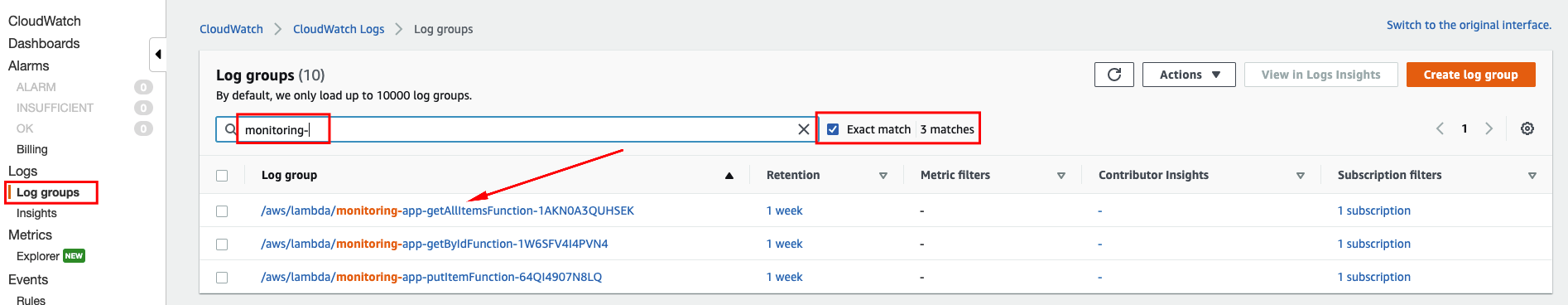Open putItemFunction 1 subscription link
The image size is (1568, 305).
1373,277
